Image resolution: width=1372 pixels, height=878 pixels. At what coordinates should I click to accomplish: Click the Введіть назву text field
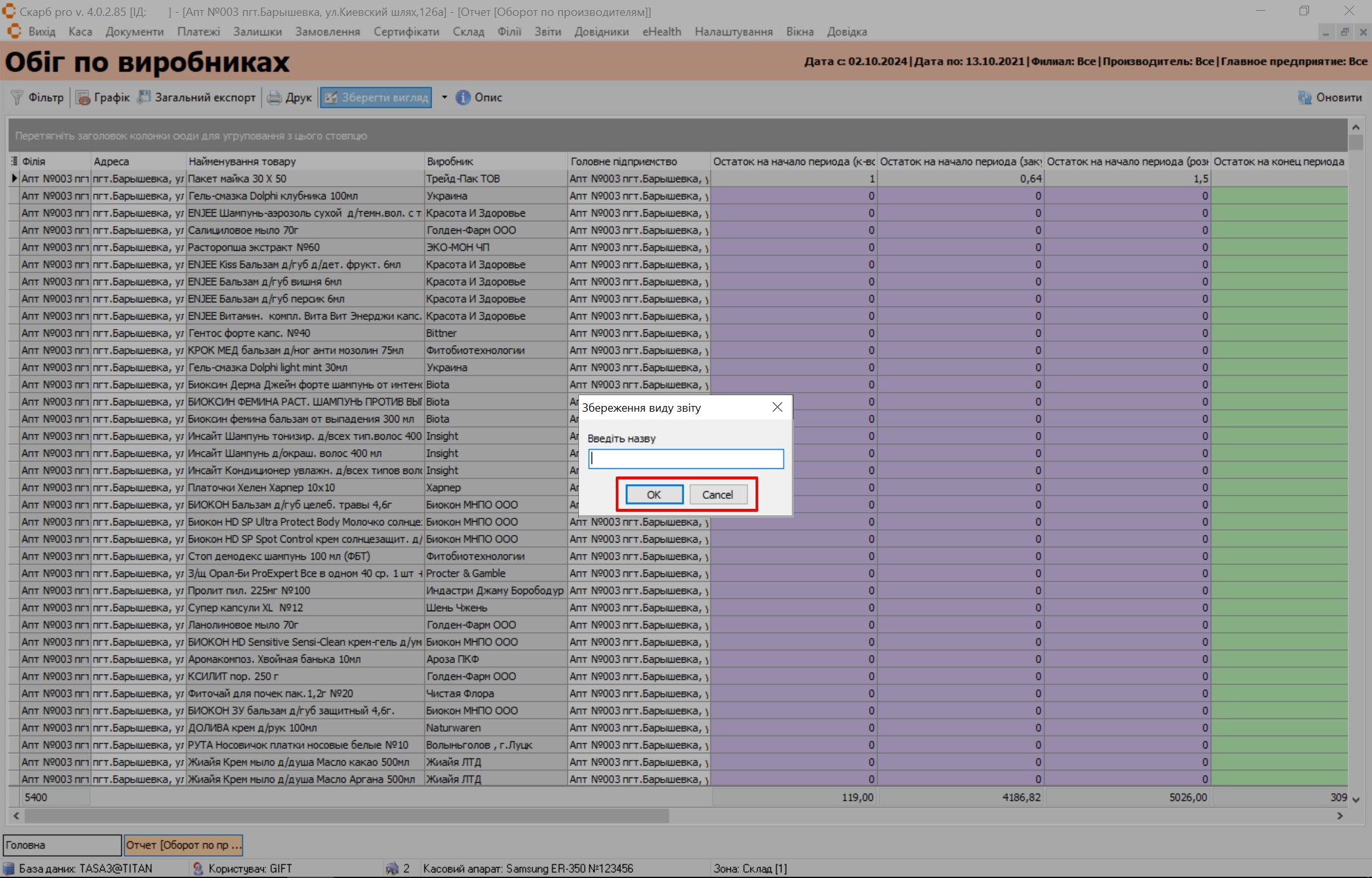click(686, 459)
